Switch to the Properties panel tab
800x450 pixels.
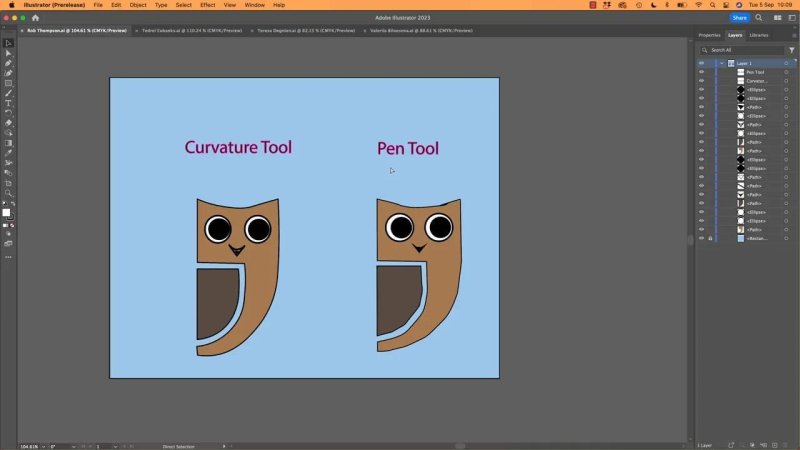[709, 35]
